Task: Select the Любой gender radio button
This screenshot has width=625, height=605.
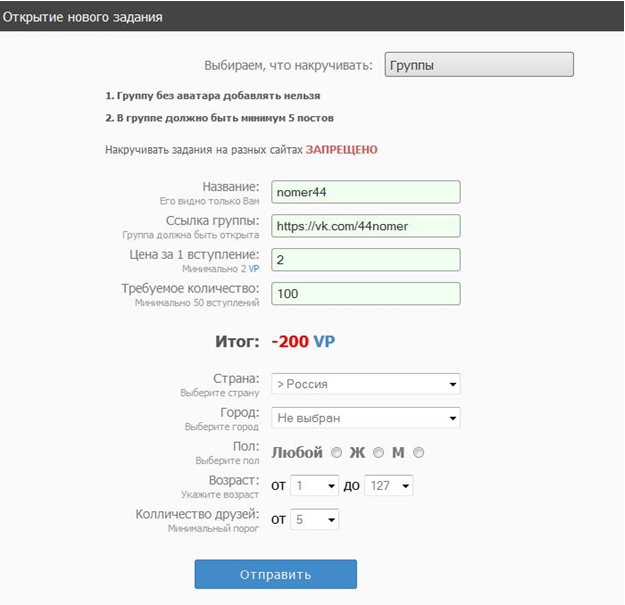Action: [x=336, y=453]
